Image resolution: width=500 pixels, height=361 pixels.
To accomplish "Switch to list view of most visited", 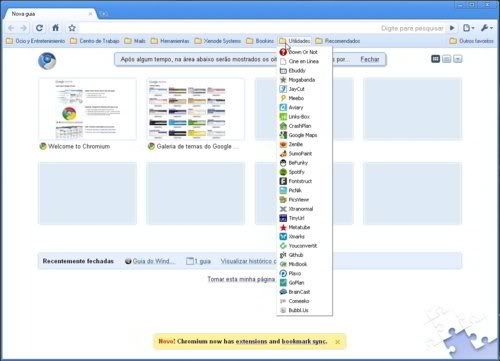I will point(447,59).
